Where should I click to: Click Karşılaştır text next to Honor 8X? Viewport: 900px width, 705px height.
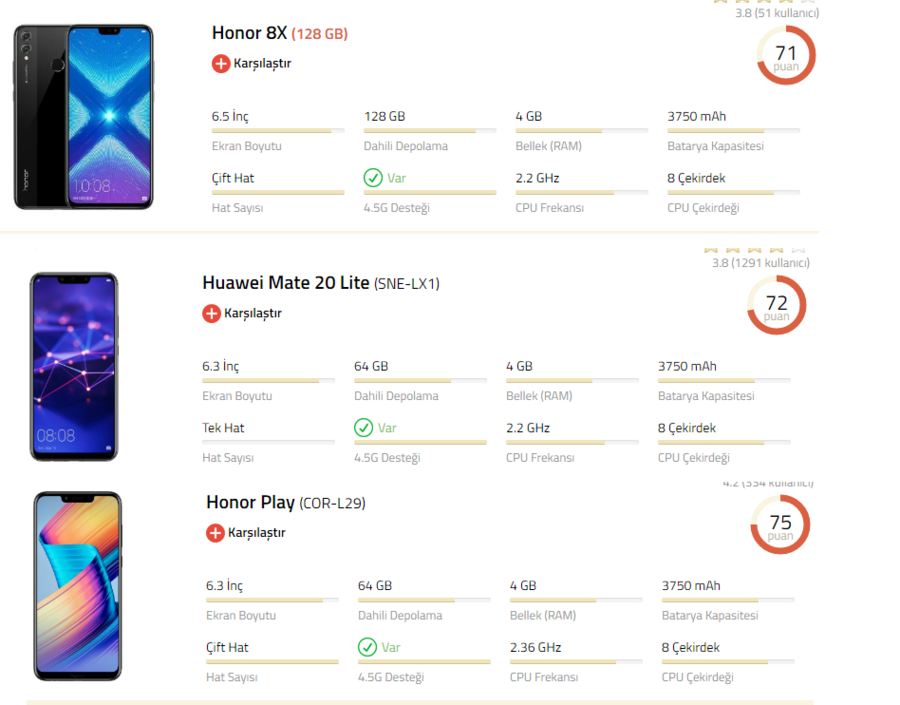coord(262,63)
